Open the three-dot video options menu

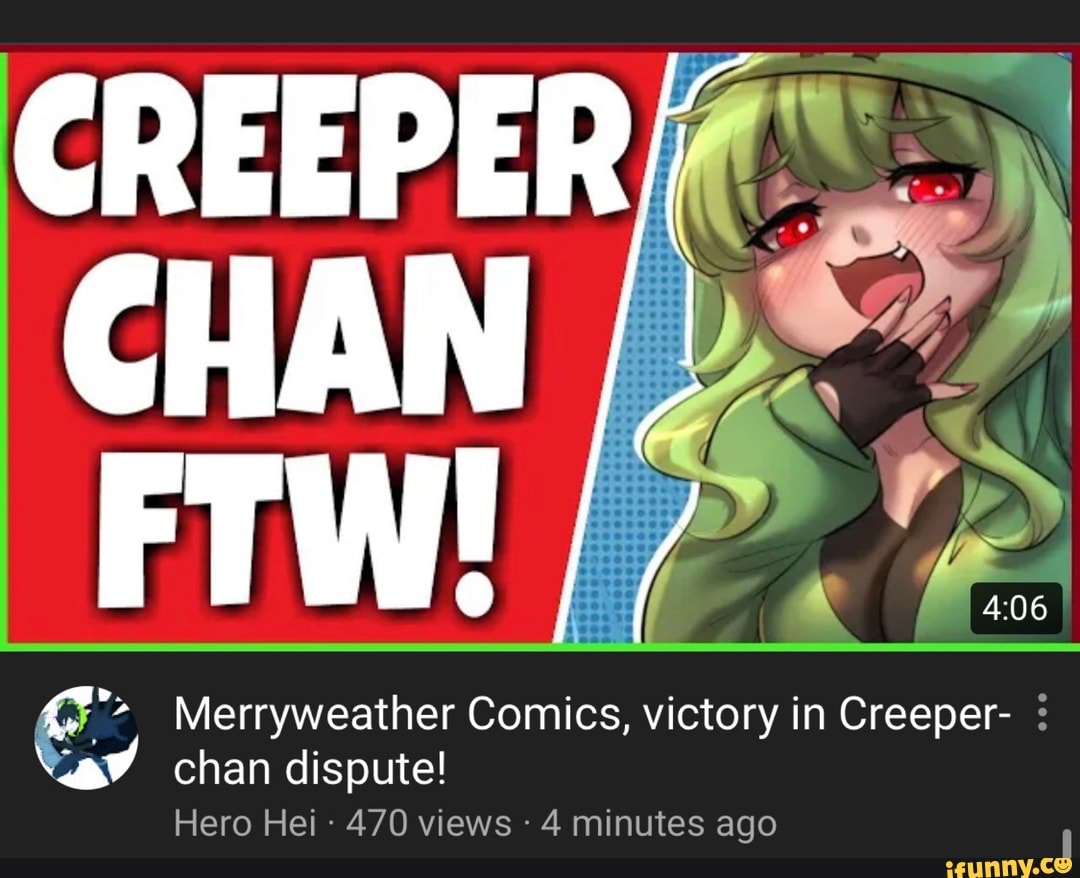pyautogui.click(x=1042, y=712)
